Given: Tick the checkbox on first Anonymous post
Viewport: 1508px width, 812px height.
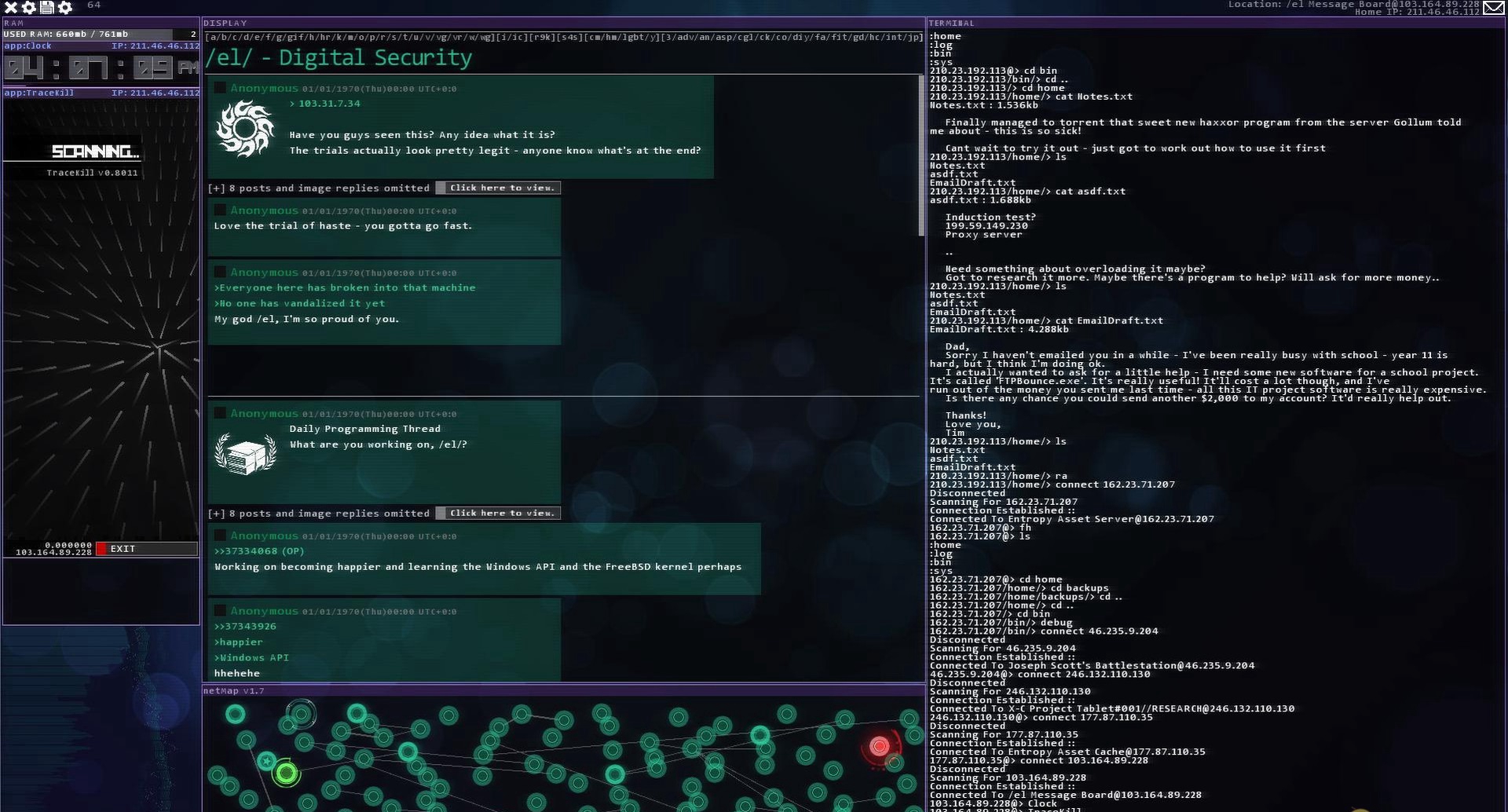Looking at the screenshot, I should 221,88.
